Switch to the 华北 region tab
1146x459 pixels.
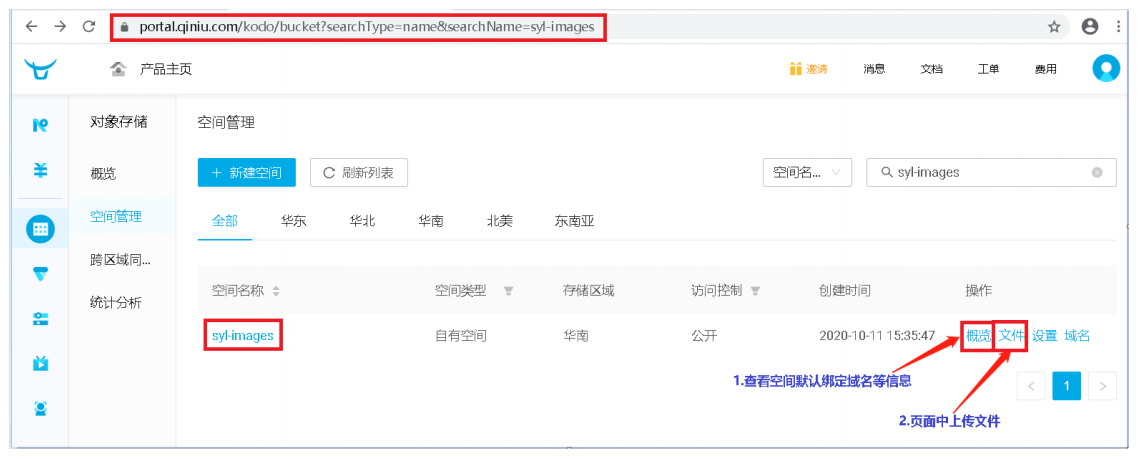click(x=362, y=221)
